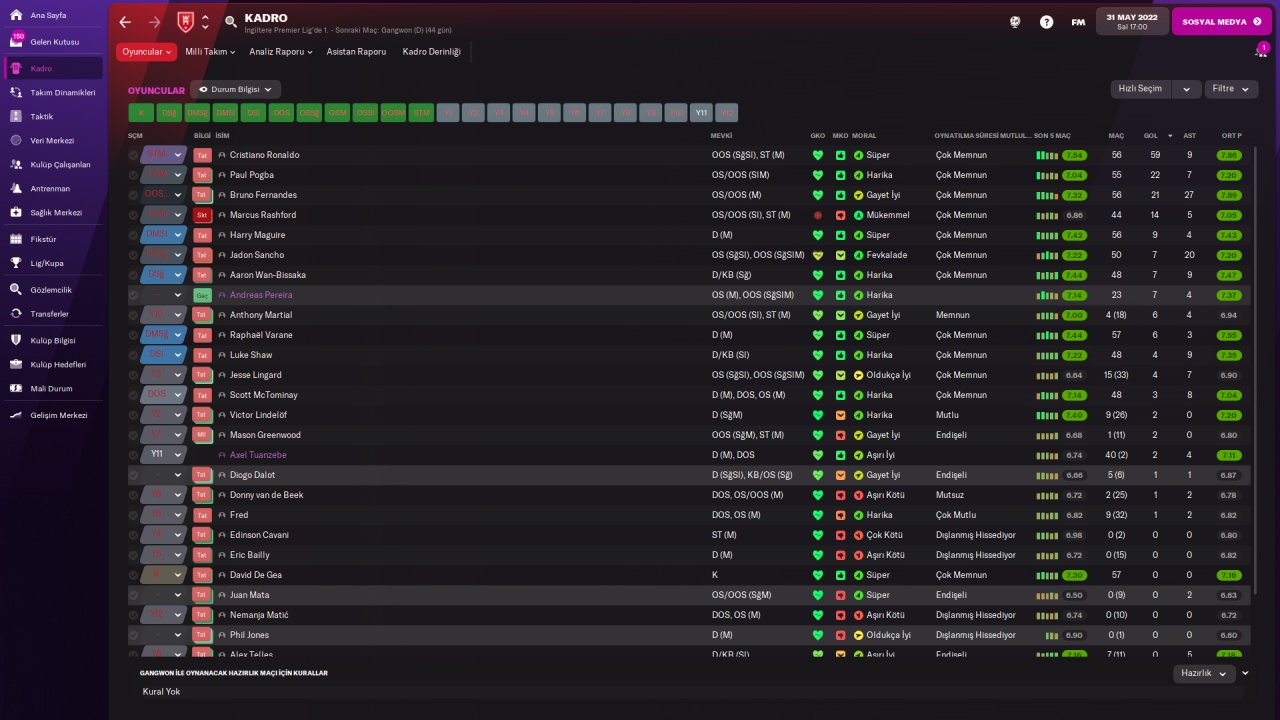1280x720 pixels.
Task: Open Veri Merkezi sidebar icon
Action: 16,140
